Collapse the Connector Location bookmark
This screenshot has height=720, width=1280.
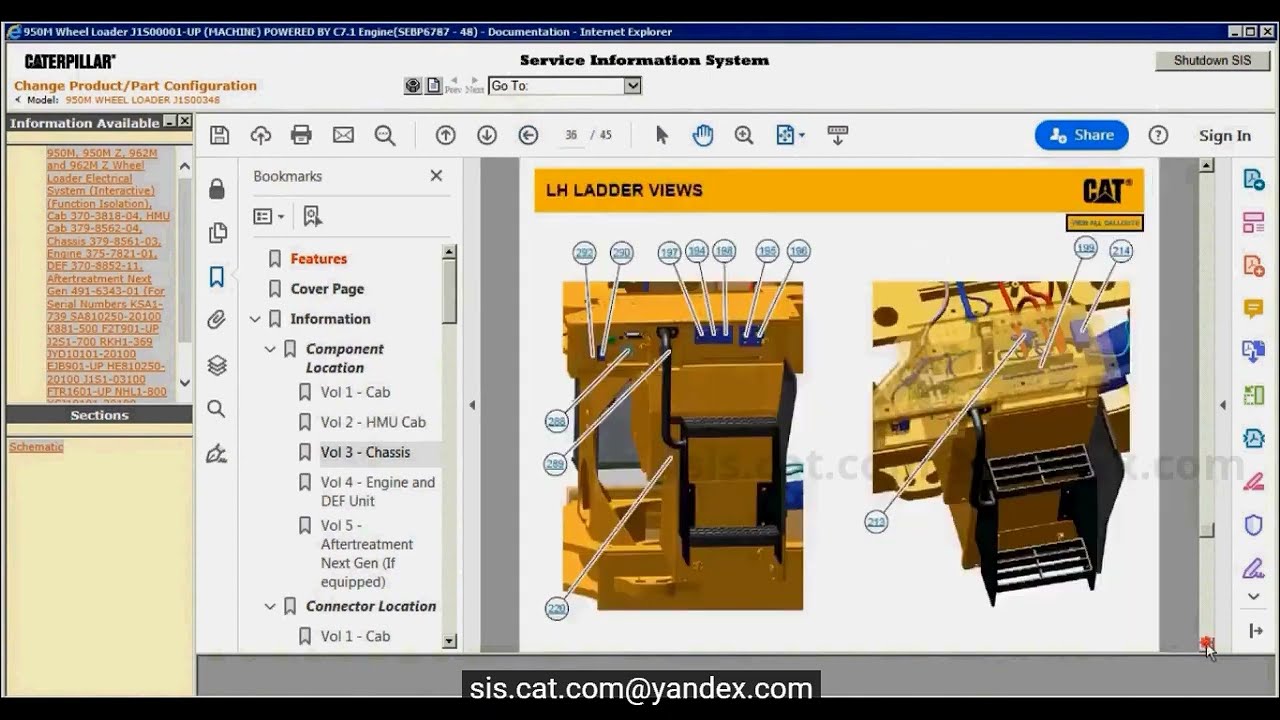pyautogui.click(x=270, y=606)
